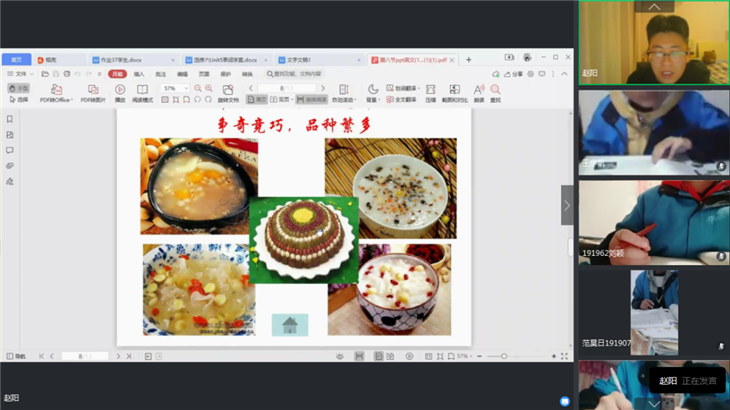Image resolution: width=730 pixels, height=410 pixels.
Task: Open the 57% zoom level dropdown
Action: point(175,88)
